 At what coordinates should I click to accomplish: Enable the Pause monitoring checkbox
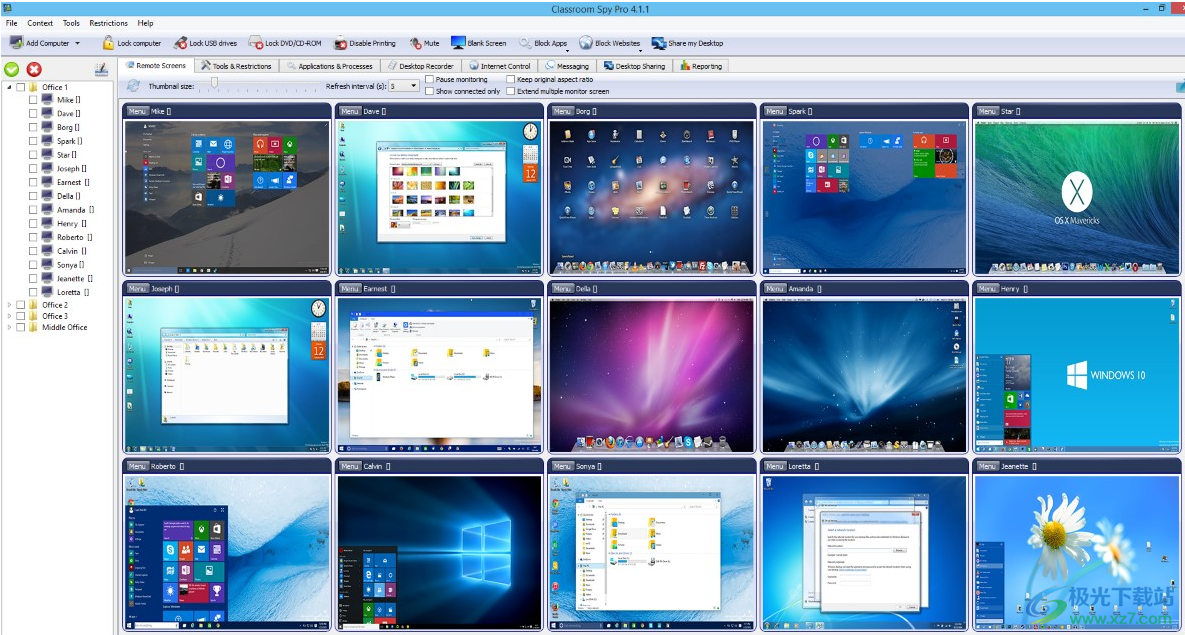pyautogui.click(x=429, y=79)
